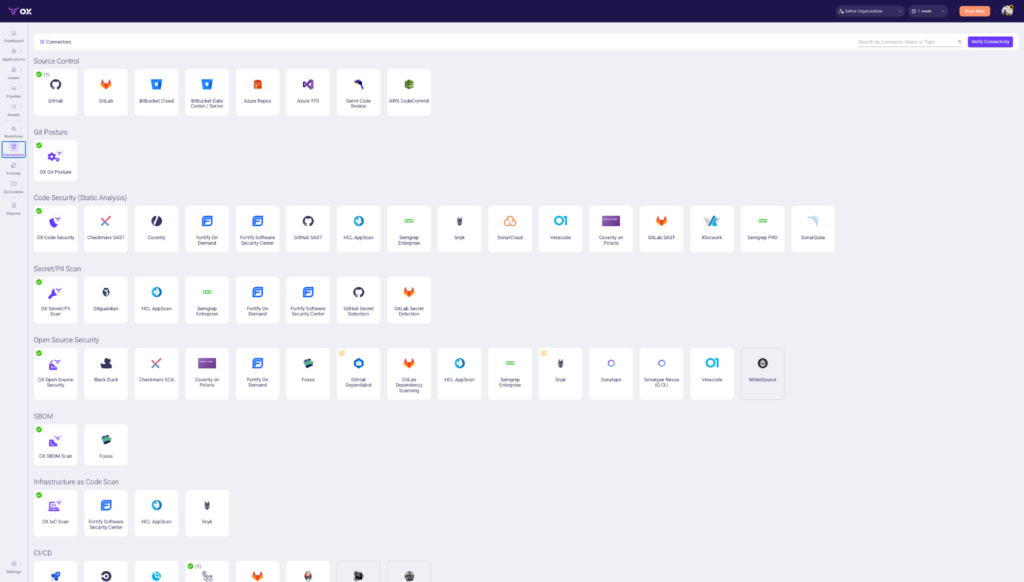Select Fossa in the SBOM section
This screenshot has height=582, width=1024.
coord(106,445)
